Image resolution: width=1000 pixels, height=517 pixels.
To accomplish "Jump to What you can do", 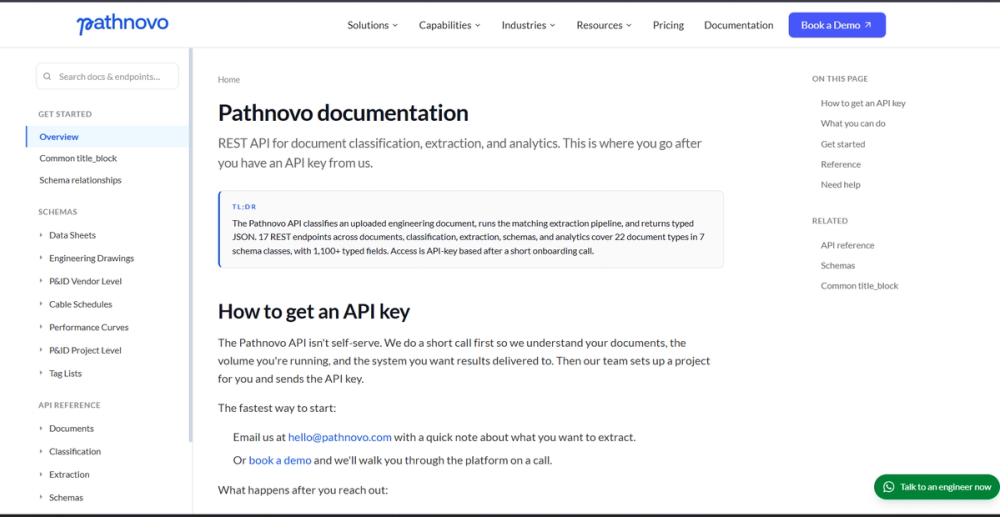I will coord(853,124).
